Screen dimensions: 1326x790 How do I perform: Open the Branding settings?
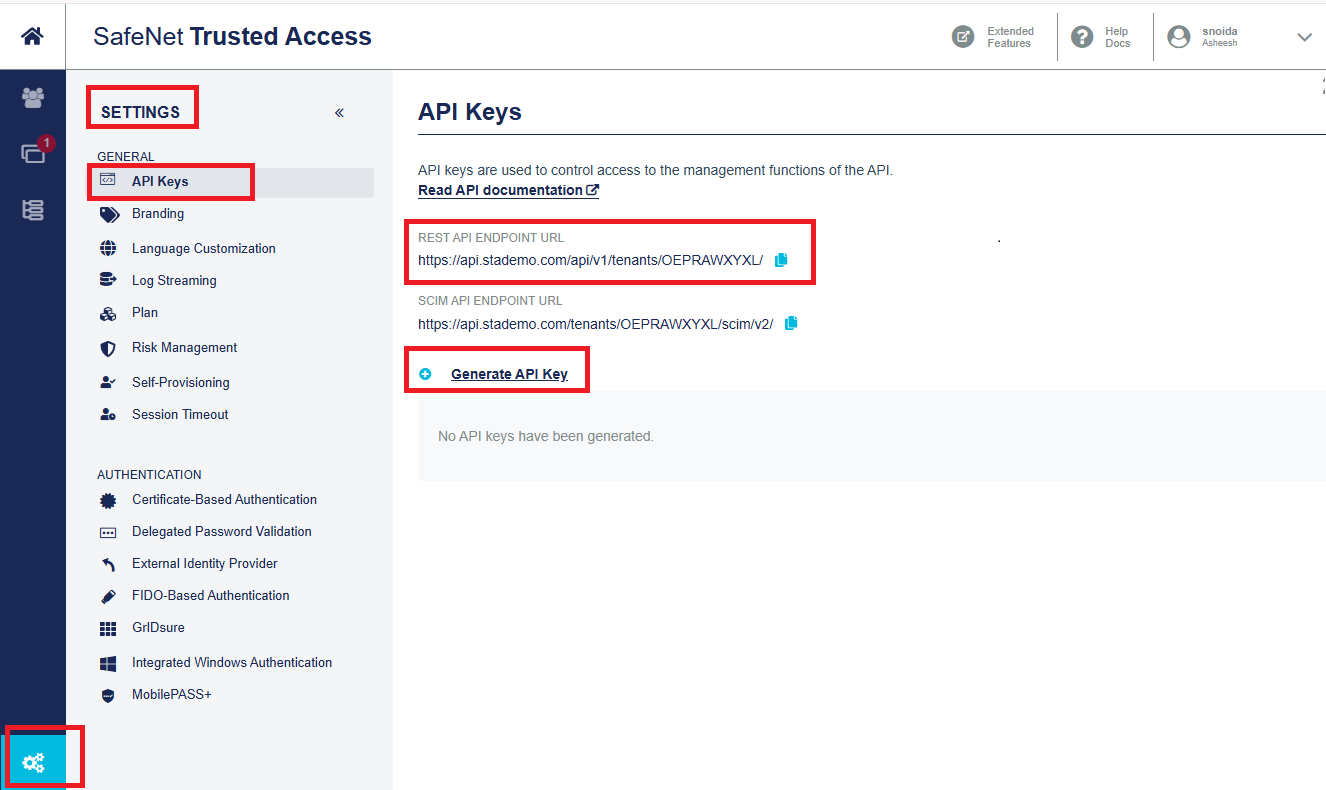click(160, 213)
